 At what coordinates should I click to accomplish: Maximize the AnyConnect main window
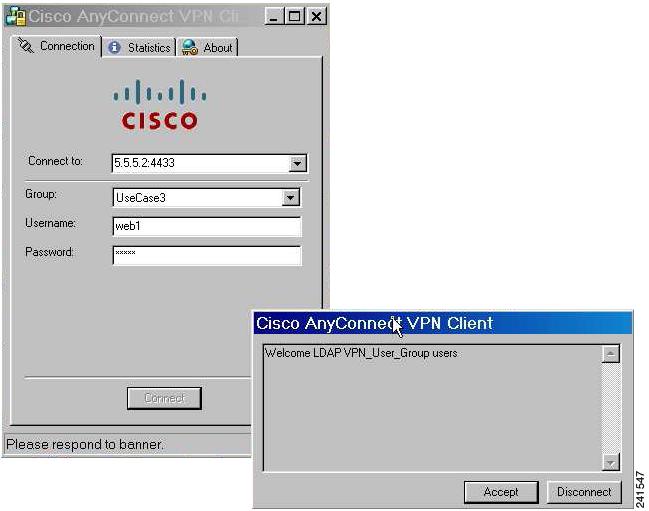point(295,17)
